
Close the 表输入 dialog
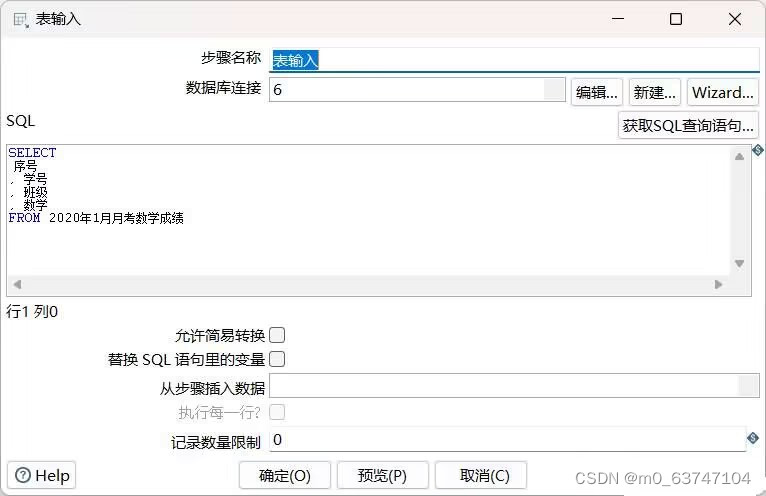(x=735, y=19)
